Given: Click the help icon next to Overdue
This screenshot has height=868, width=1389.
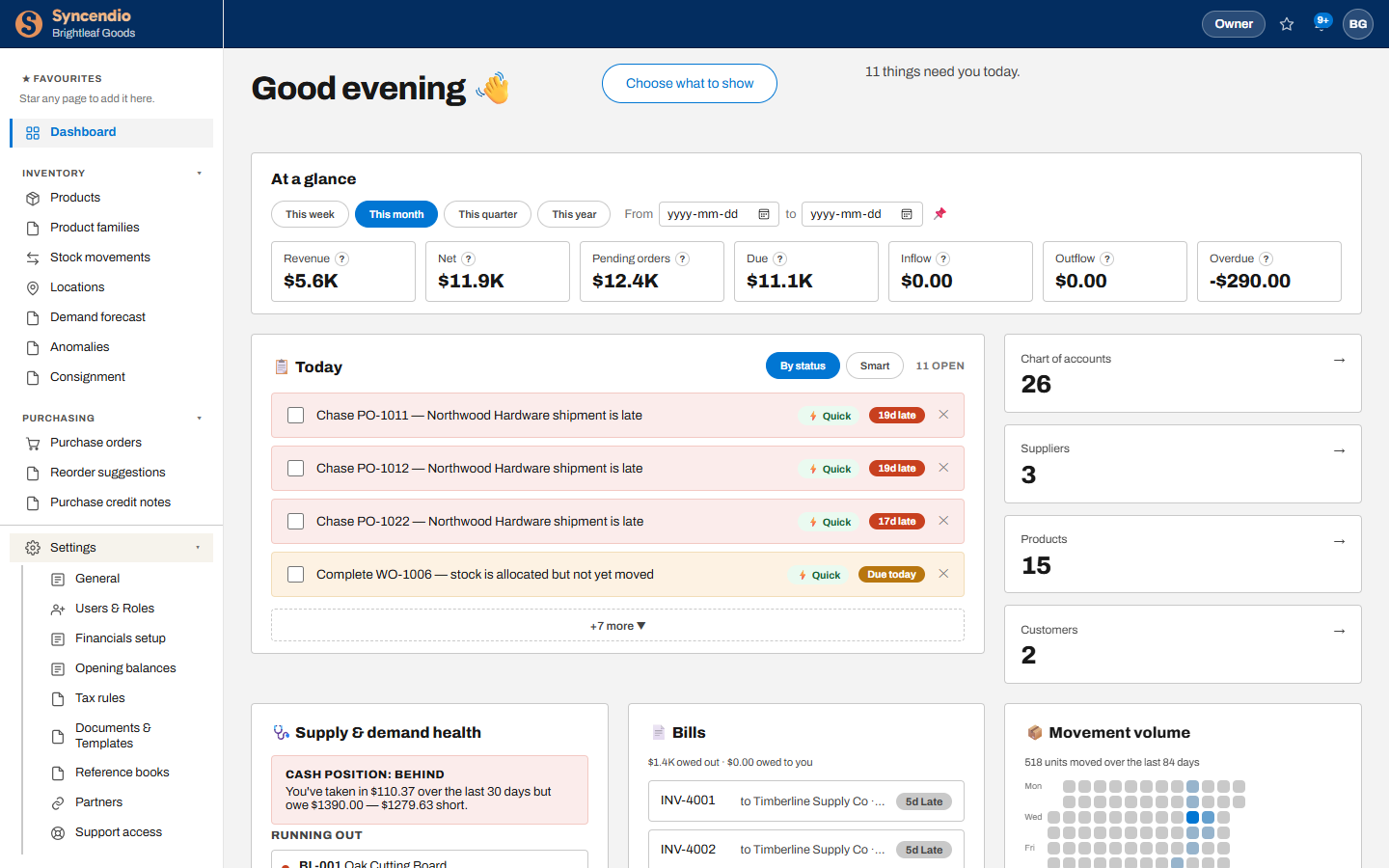Looking at the screenshot, I should coord(1266,258).
